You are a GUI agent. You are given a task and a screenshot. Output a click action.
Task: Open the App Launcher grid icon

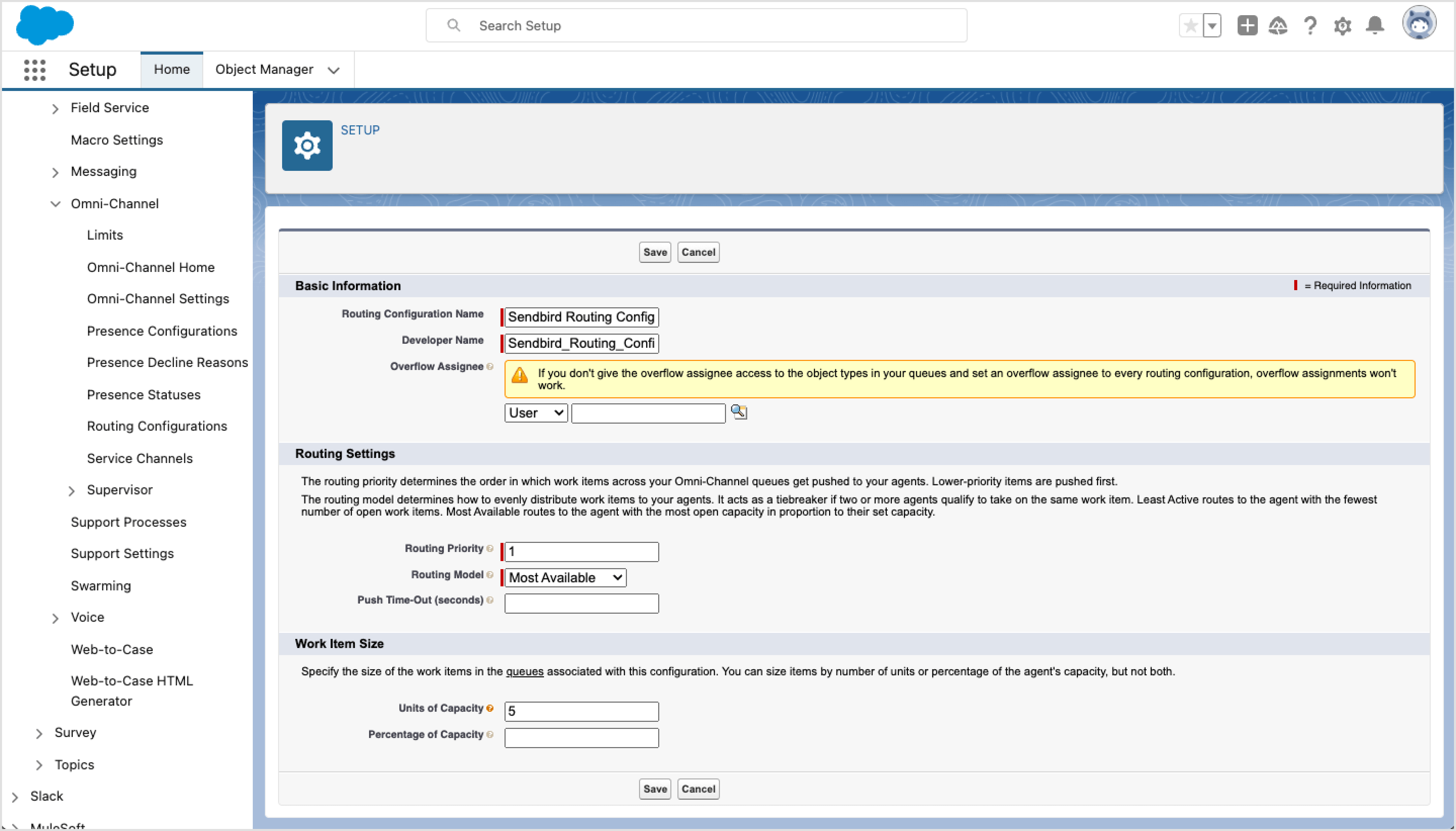(x=34, y=70)
